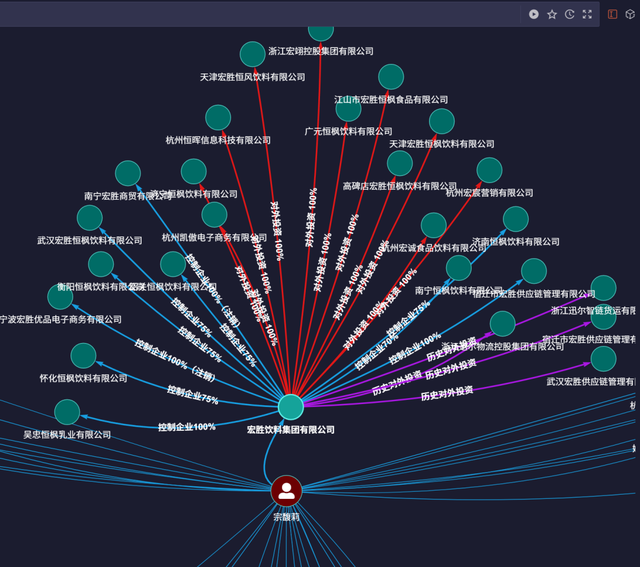Screen dimensions: 640x567
Task: Select the 宁波宏胜优品电子商务有限公司 node
Action: pos(60,297)
